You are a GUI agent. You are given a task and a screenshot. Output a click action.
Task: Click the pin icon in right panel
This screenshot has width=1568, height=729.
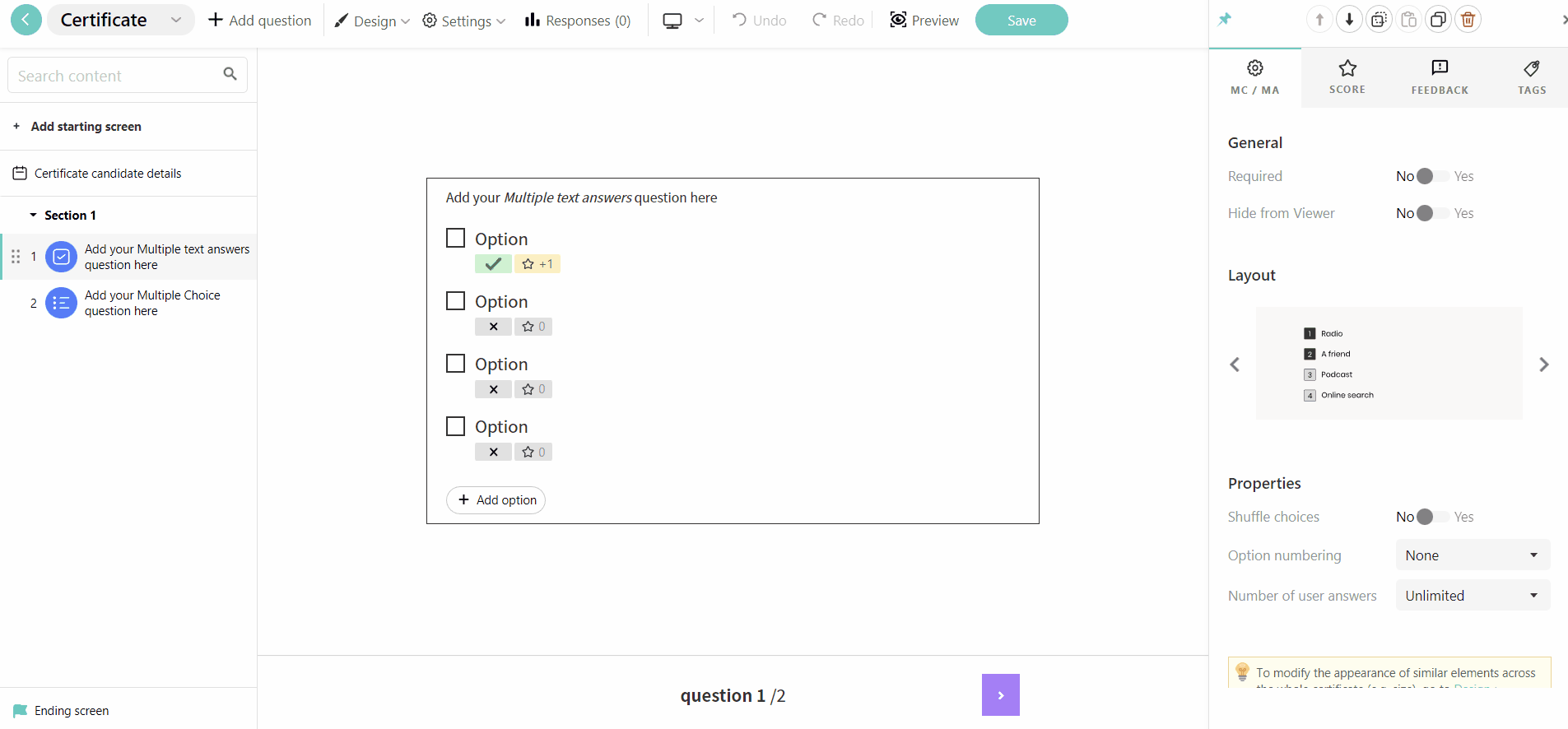[x=1224, y=18]
